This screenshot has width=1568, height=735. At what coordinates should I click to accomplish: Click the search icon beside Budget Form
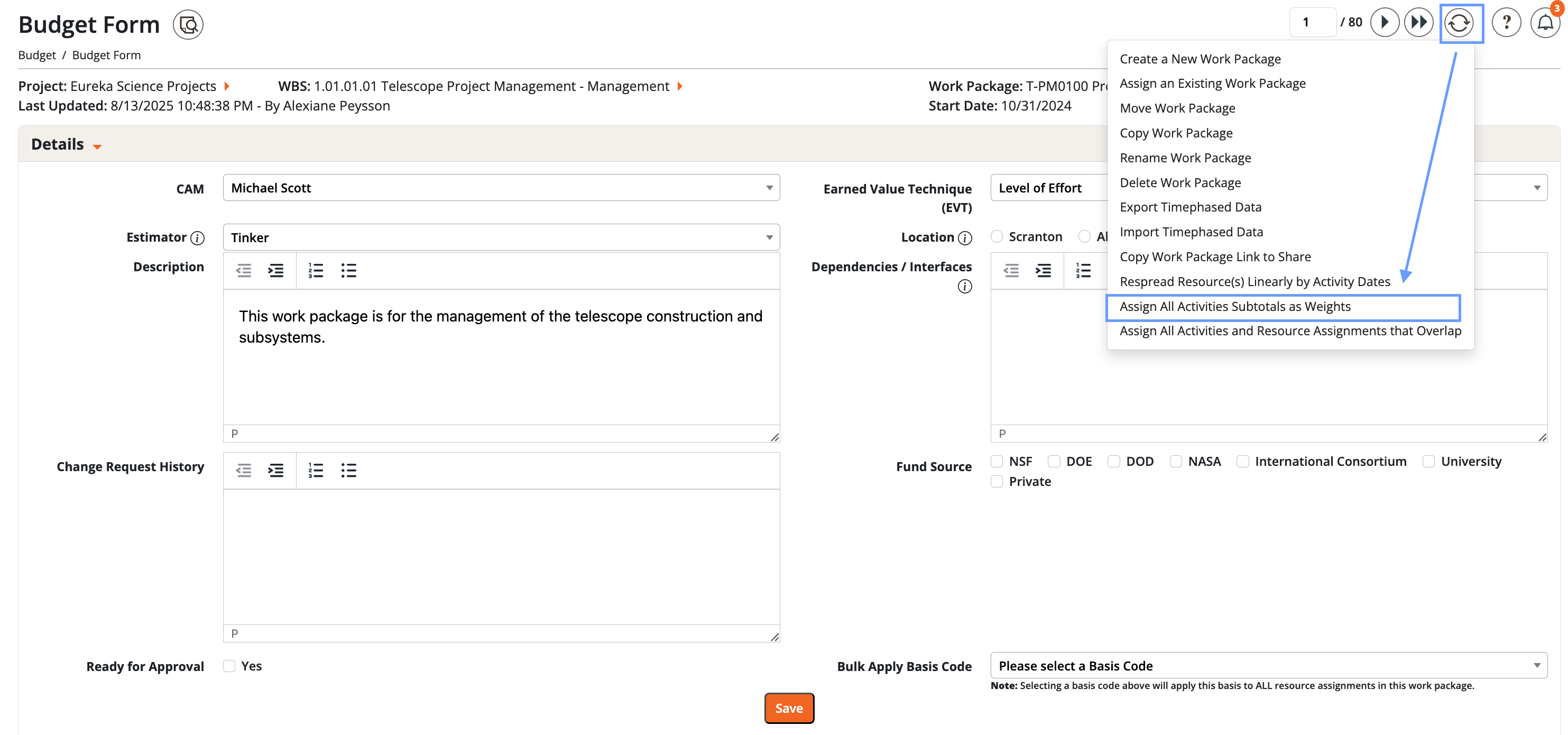coord(188,25)
